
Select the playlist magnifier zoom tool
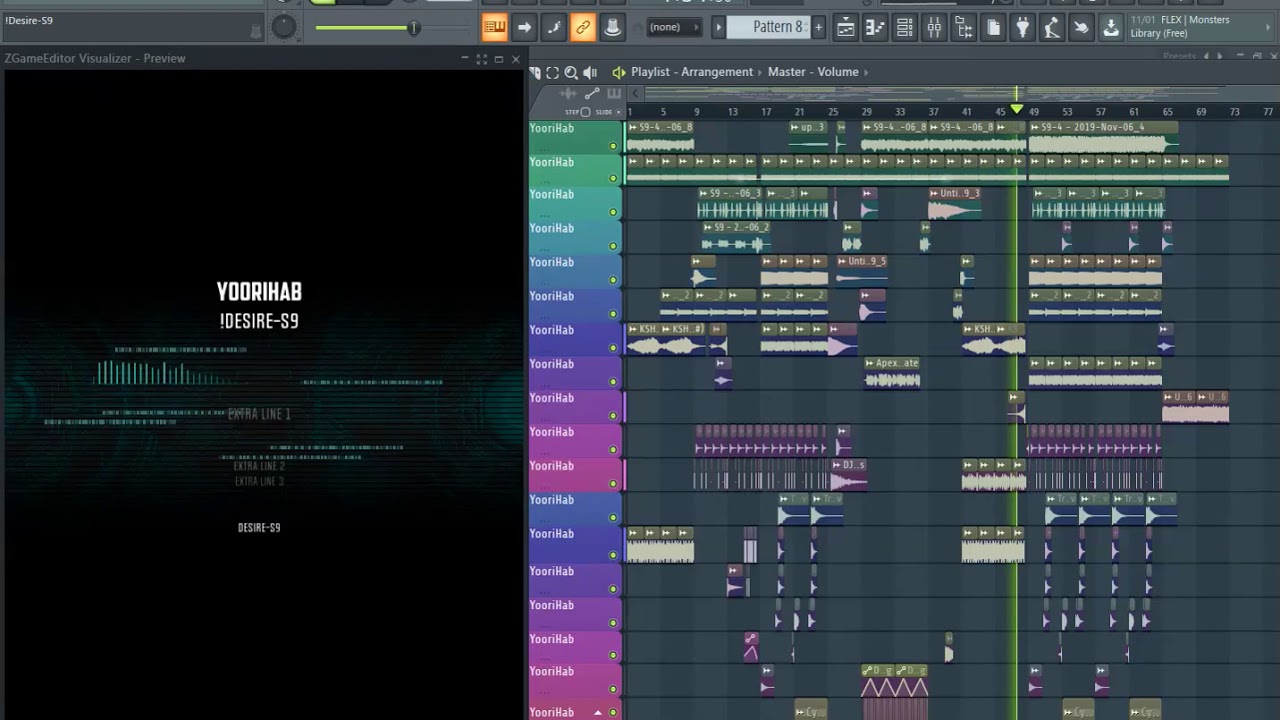click(x=571, y=72)
